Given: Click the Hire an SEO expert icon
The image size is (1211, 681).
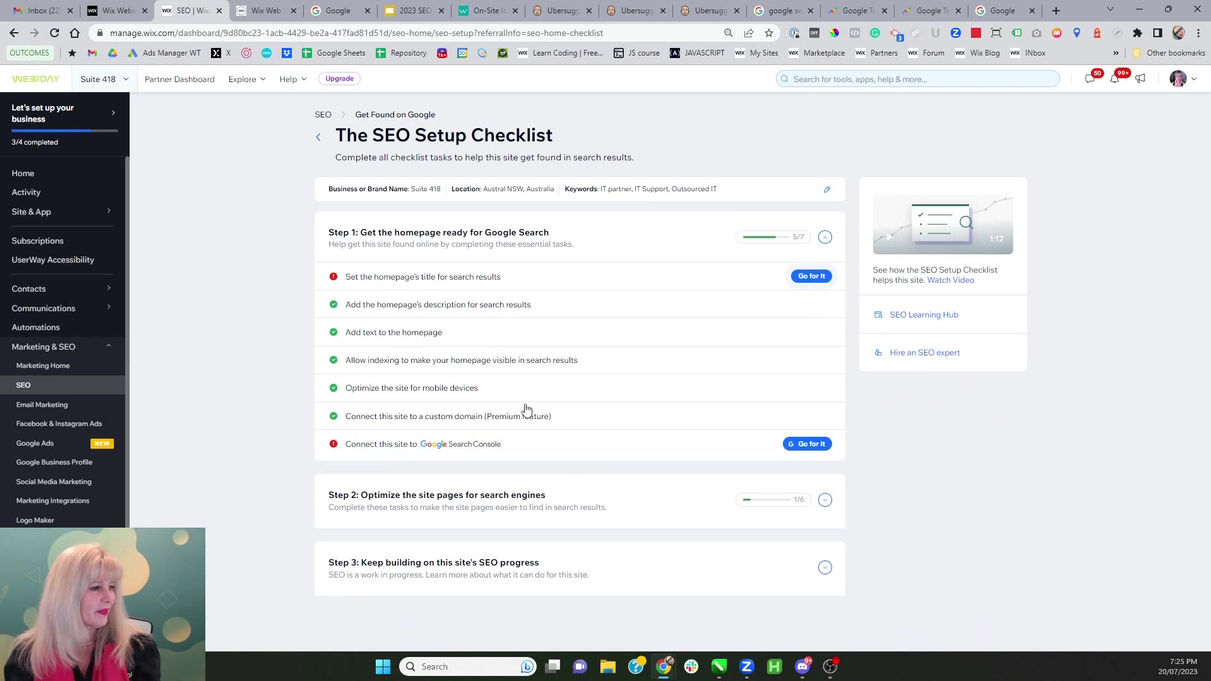Looking at the screenshot, I should [x=878, y=353].
